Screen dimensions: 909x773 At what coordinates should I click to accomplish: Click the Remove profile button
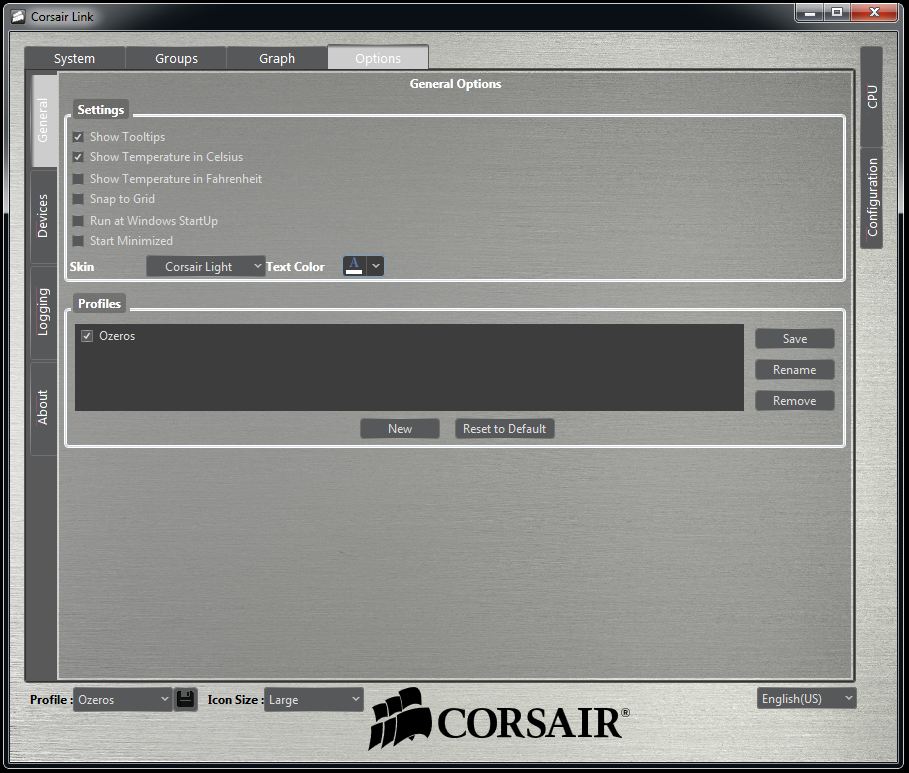(795, 401)
